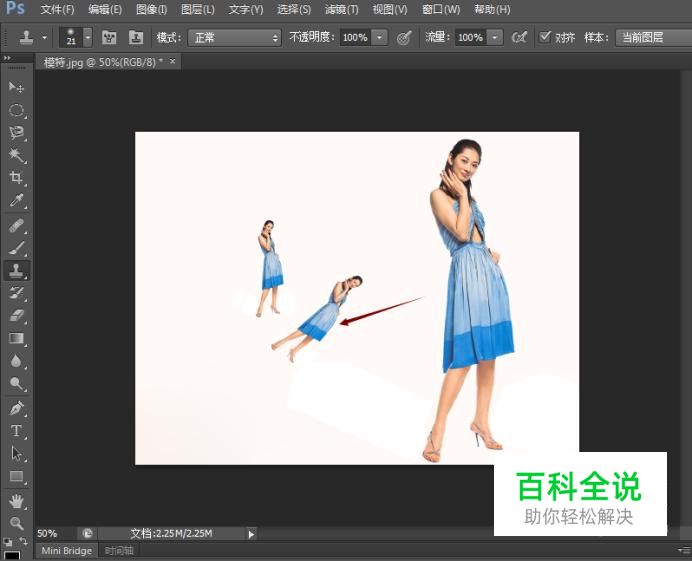Open the 文字(Y) menu

245,9
